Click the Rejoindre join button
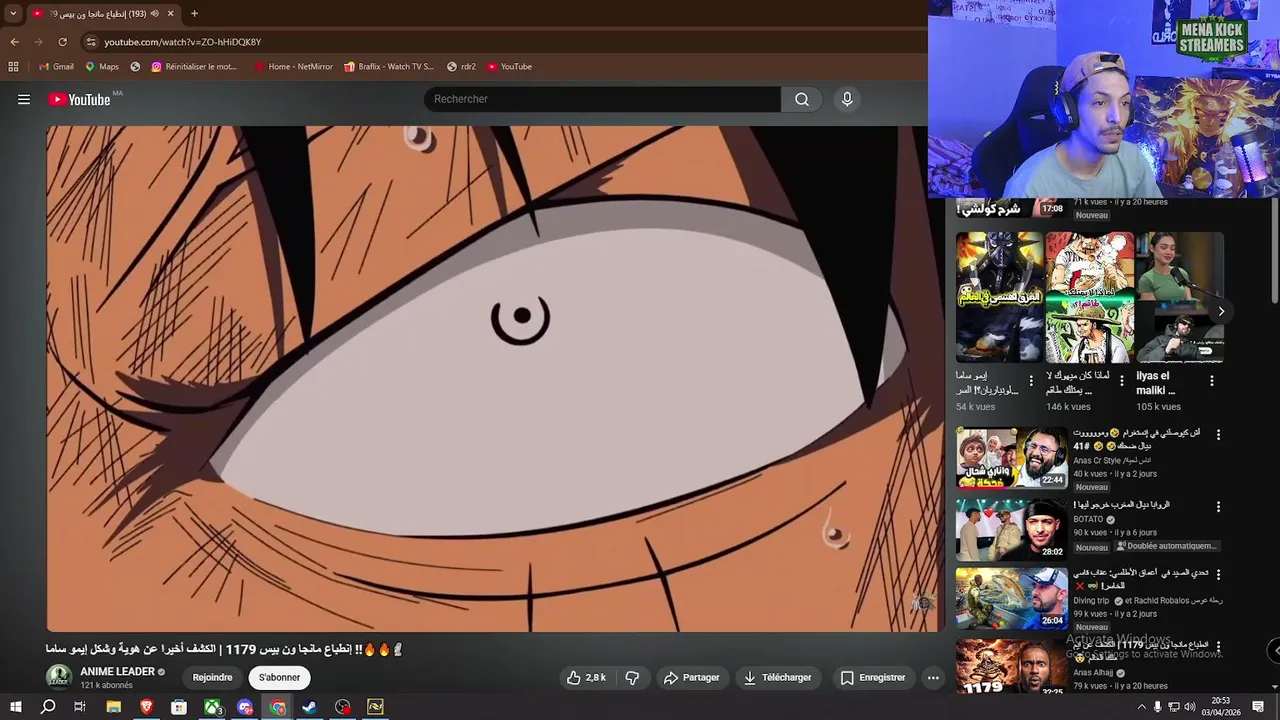Image resolution: width=1280 pixels, height=720 pixels. pos(212,677)
